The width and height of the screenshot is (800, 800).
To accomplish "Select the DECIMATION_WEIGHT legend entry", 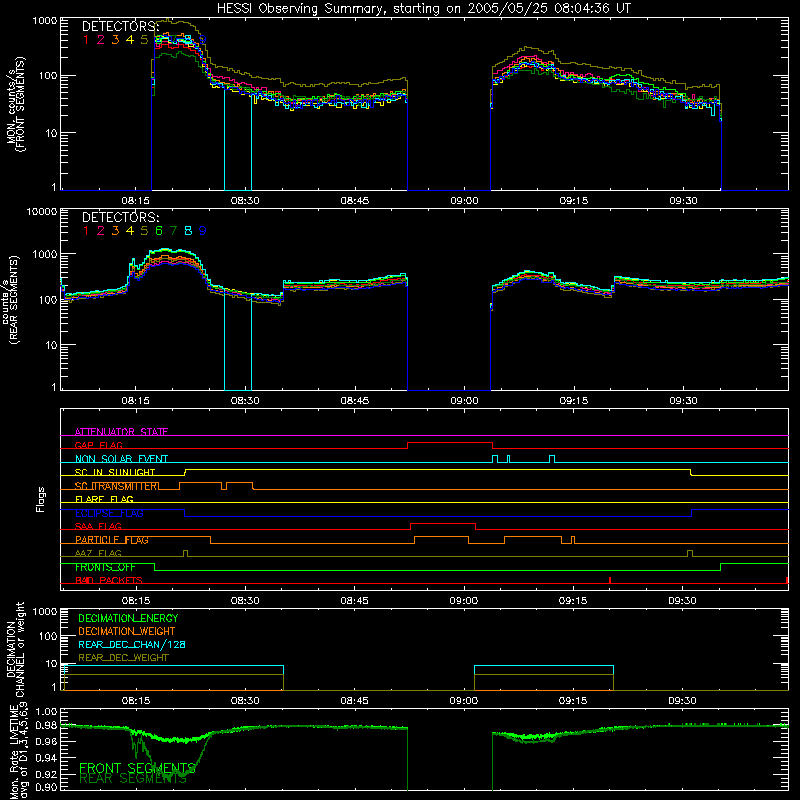I will tap(127, 631).
